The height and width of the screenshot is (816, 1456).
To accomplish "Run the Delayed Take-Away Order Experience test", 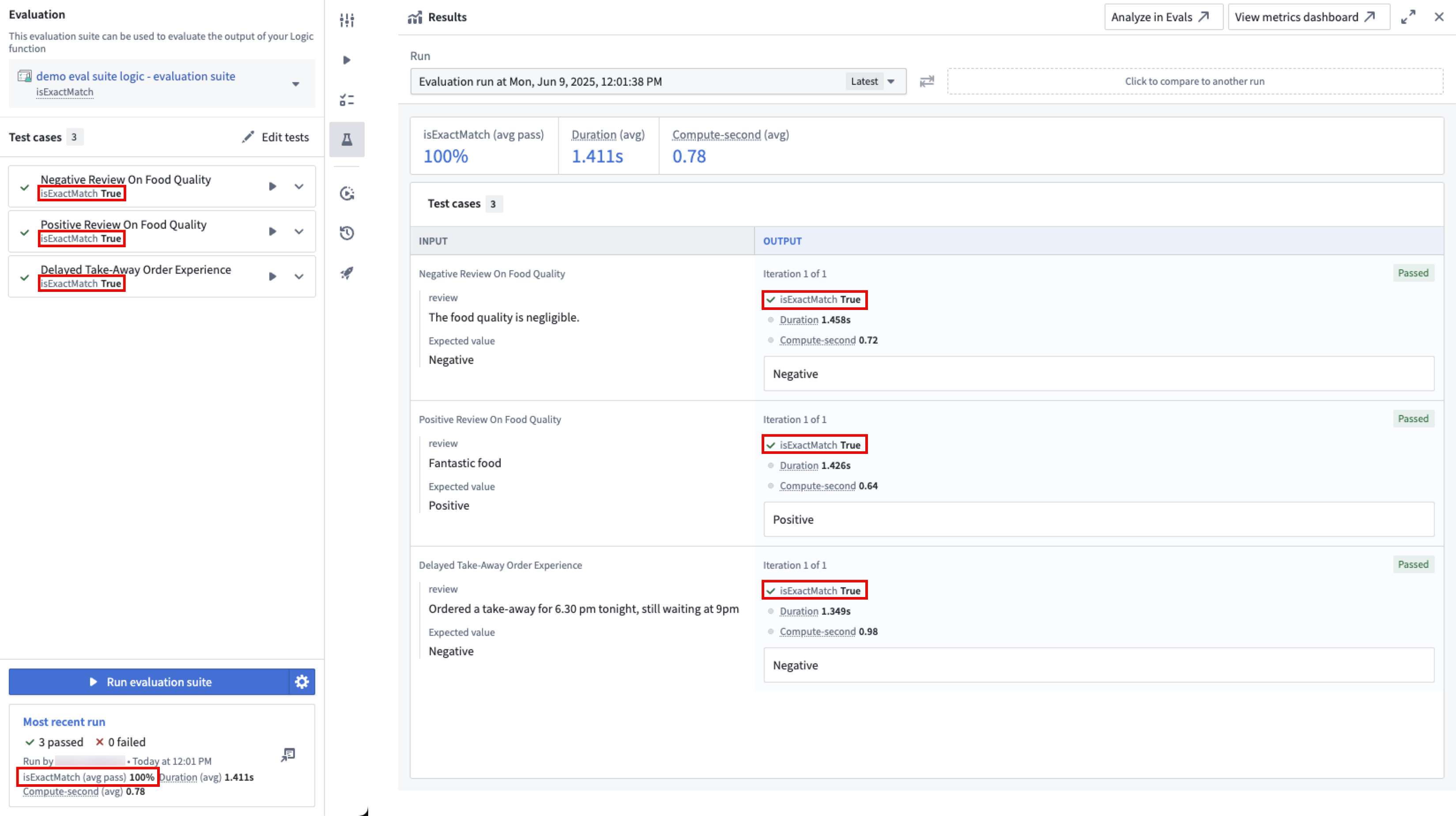I will pos(272,276).
